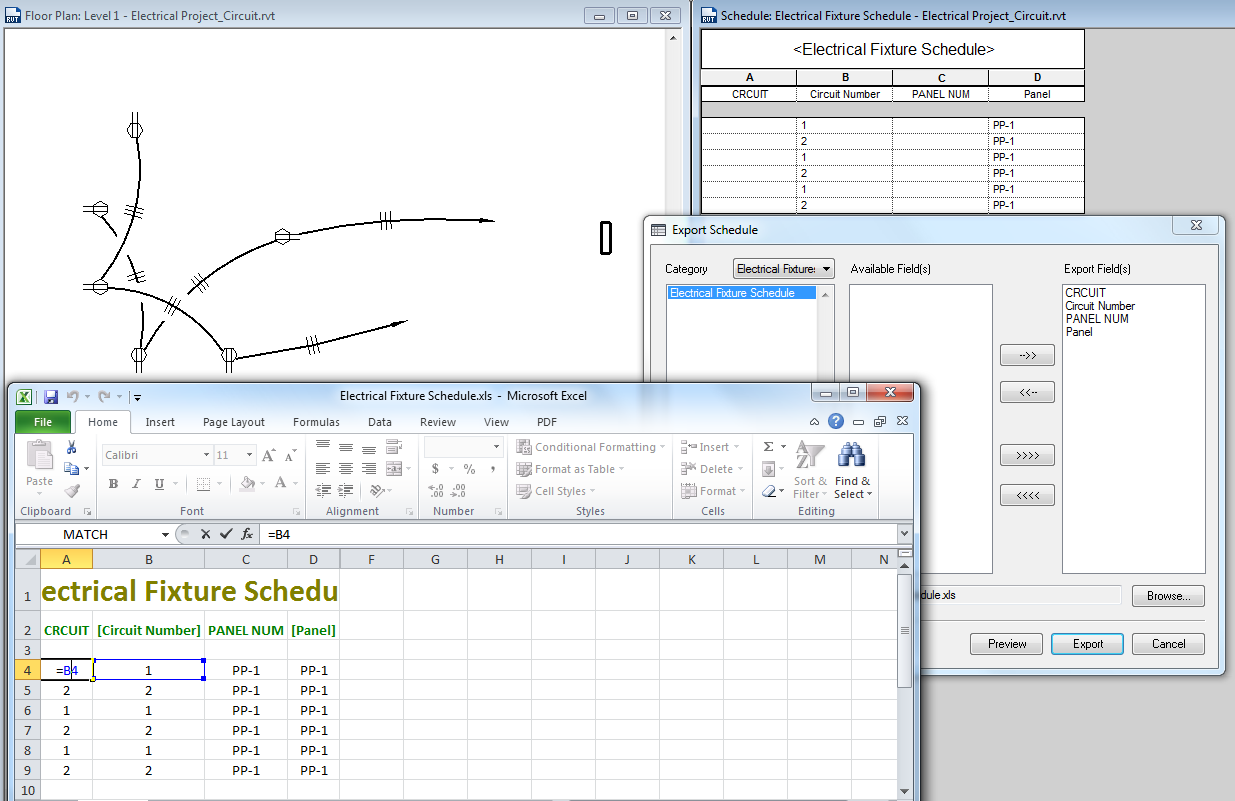
Task: Cancel formula entry with X icon
Action: coord(205,535)
